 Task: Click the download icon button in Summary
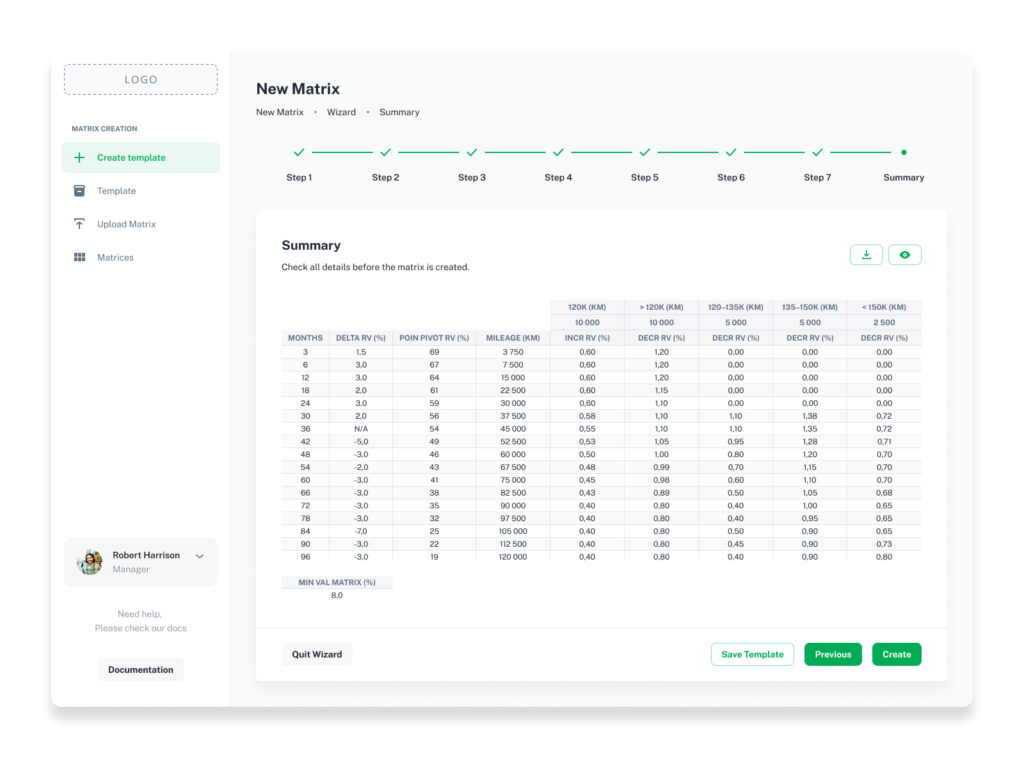[x=866, y=255]
